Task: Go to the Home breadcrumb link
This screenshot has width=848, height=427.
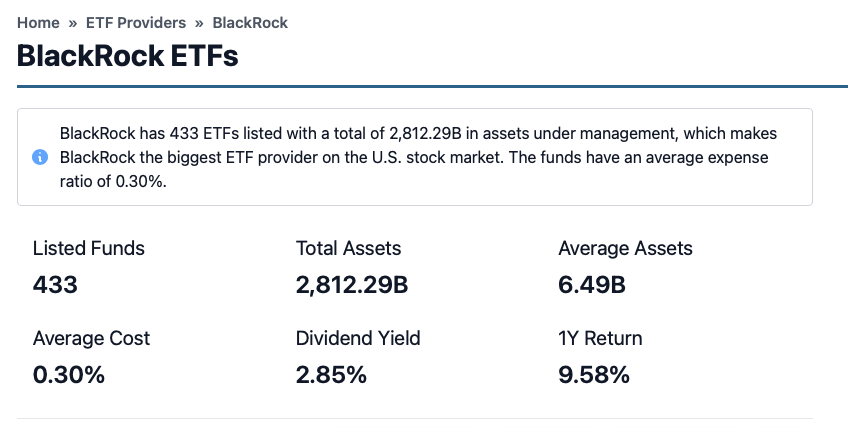Action: (38, 22)
